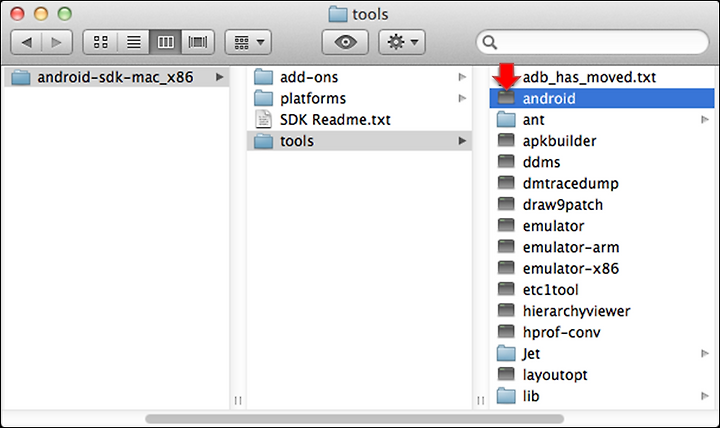Click the Jet folder disclosure arrow
Image resolution: width=720 pixels, height=428 pixels.
(x=704, y=354)
